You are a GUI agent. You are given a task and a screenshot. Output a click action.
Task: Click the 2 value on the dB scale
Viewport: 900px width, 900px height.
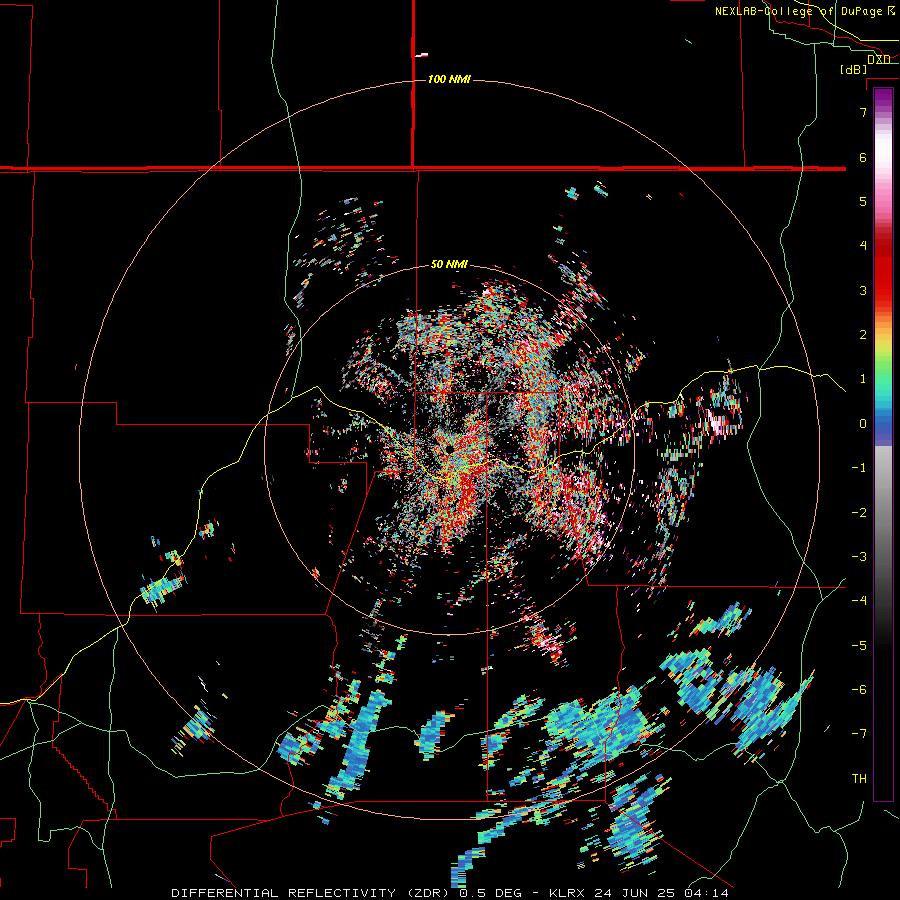[x=863, y=335]
